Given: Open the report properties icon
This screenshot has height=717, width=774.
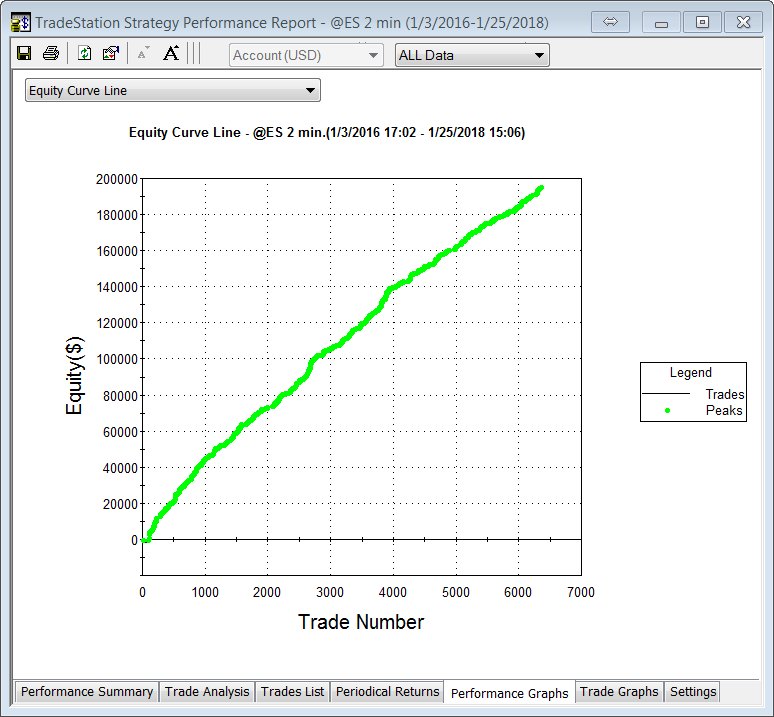Looking at the screenshot, I should (x=111, y=54).
